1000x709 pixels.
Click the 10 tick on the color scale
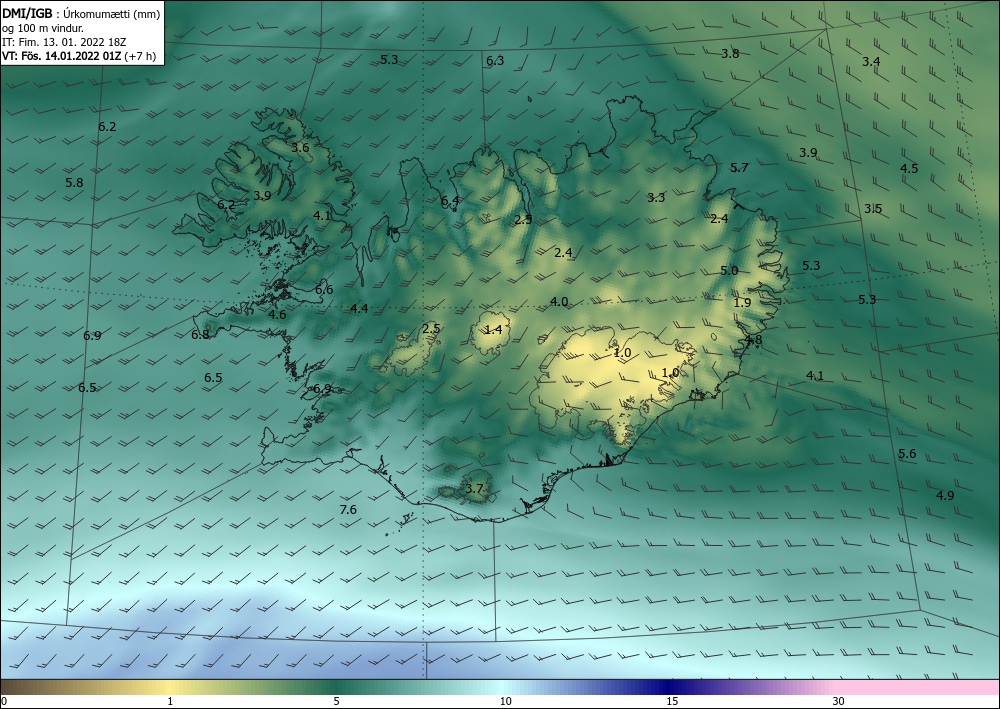pyautogui.click(x=506, y=701)
